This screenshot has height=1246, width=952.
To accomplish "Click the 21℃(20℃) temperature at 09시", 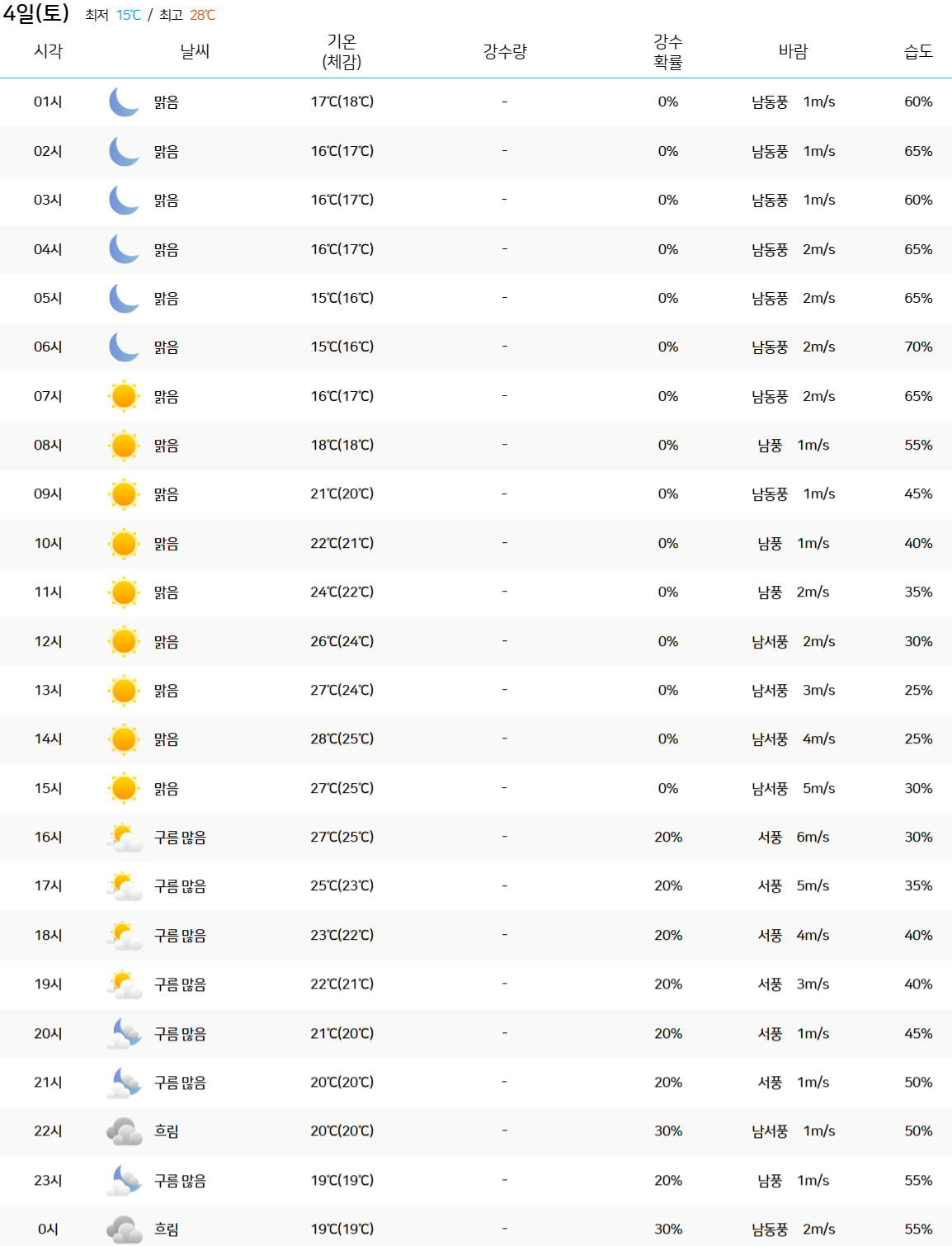I will coord(342,493).
